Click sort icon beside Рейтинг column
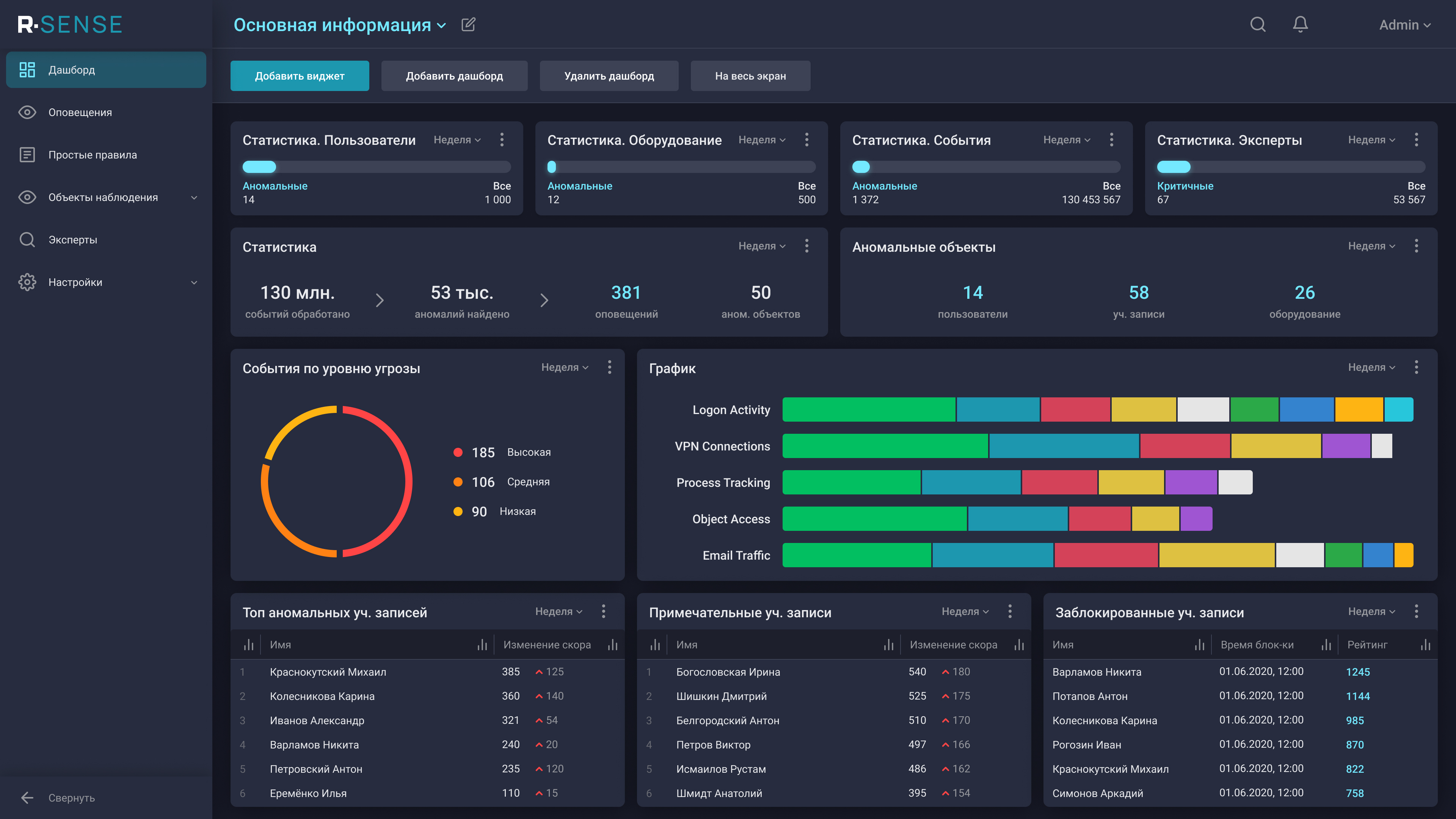 point(1426,645)
